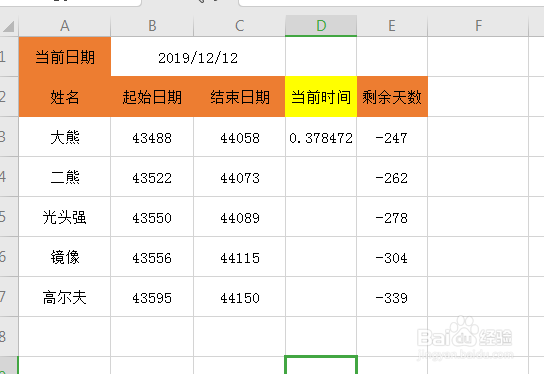Select row 7 header
Viewport: 544px width, 374px height.
pyautogui.click(x=9, y=297)
